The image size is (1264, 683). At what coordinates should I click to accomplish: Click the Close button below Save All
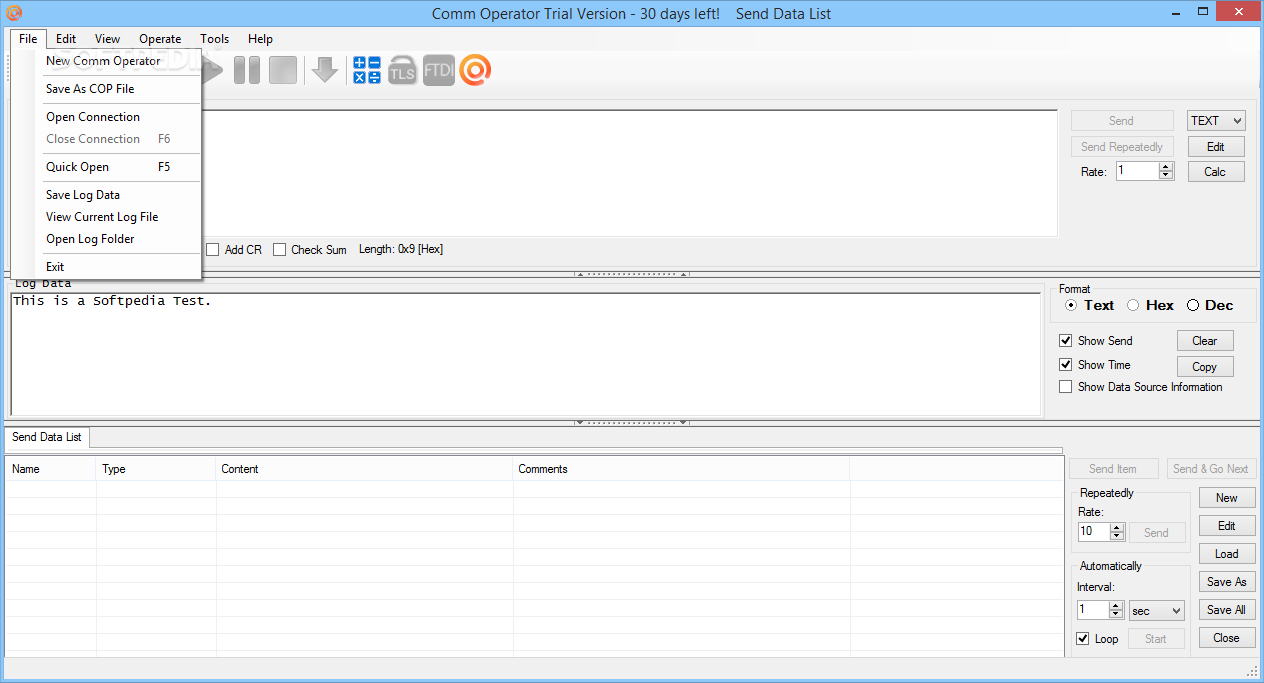[x=1227, y=638]
